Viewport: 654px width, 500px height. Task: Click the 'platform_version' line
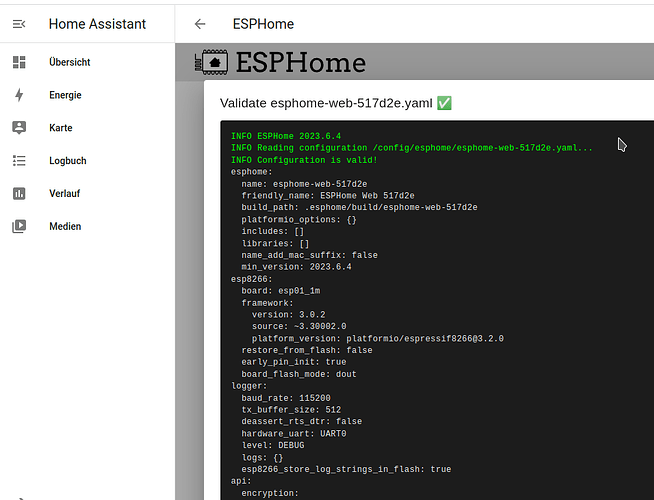coord(377,338)
